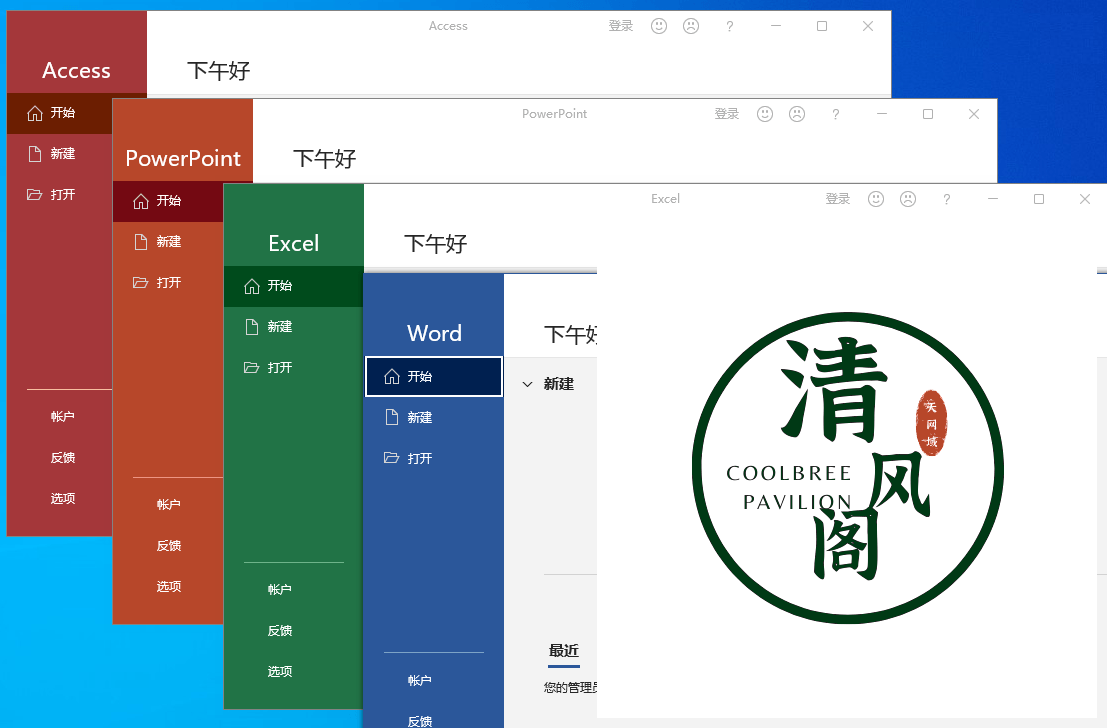1107x728 pixels.
Task: Choose 打开 in the PowerPoint sidebar
Action: click(x=168, y=283)
